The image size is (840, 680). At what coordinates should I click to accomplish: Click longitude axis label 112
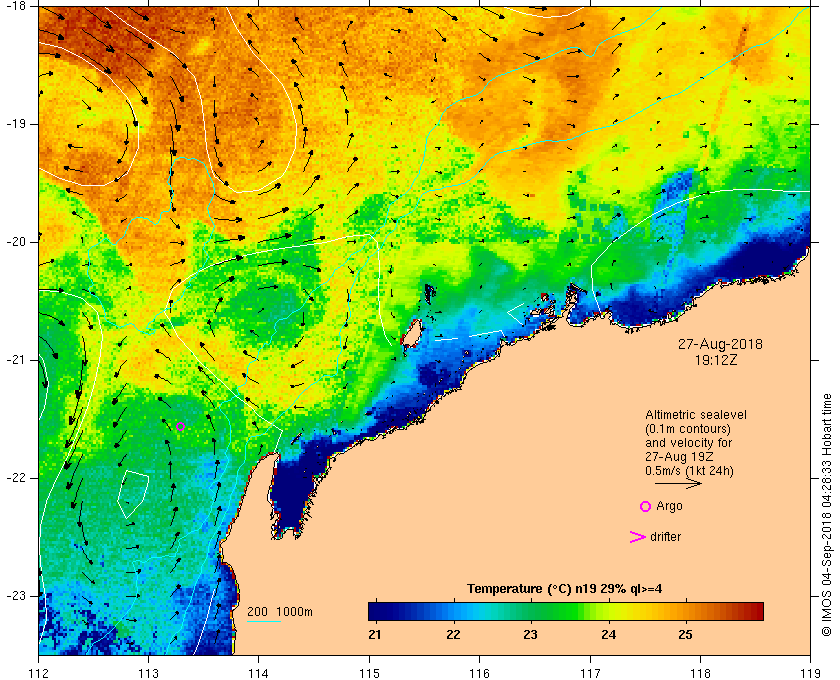39,673
